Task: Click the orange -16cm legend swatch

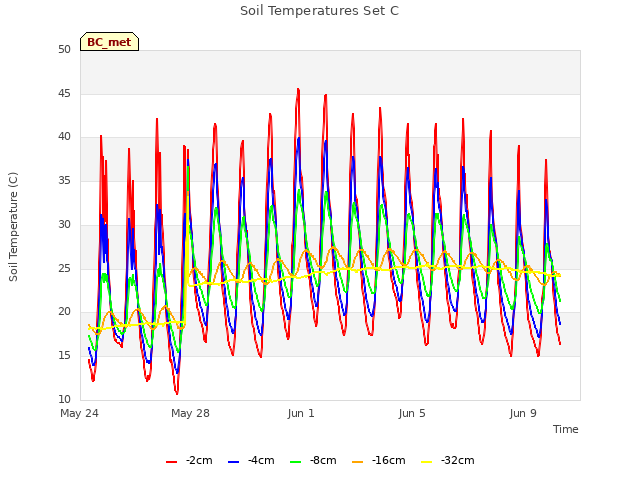Action: pos(358,462)
